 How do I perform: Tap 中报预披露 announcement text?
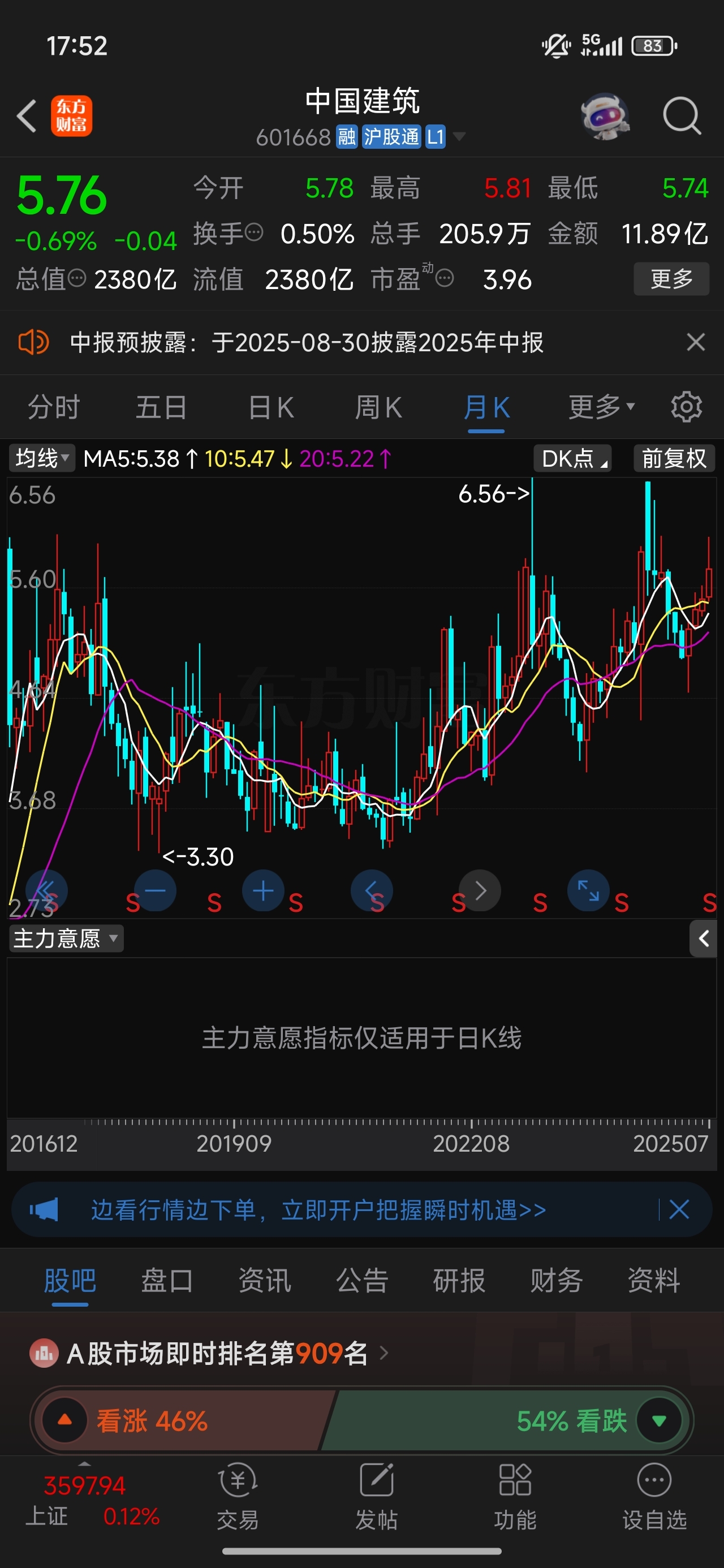point(306,342)
